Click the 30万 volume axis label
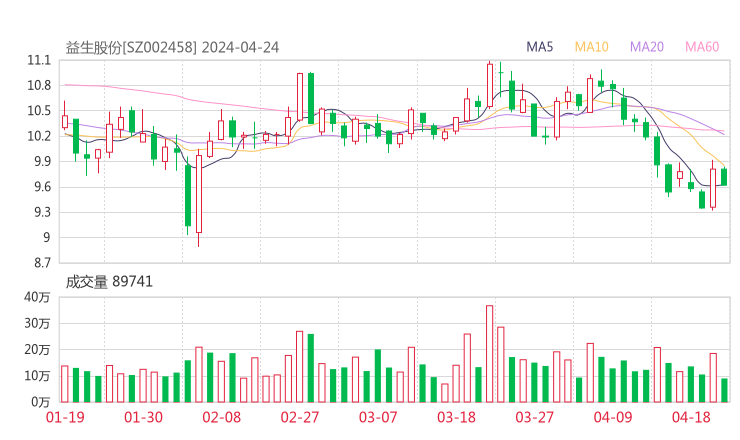 37,324
